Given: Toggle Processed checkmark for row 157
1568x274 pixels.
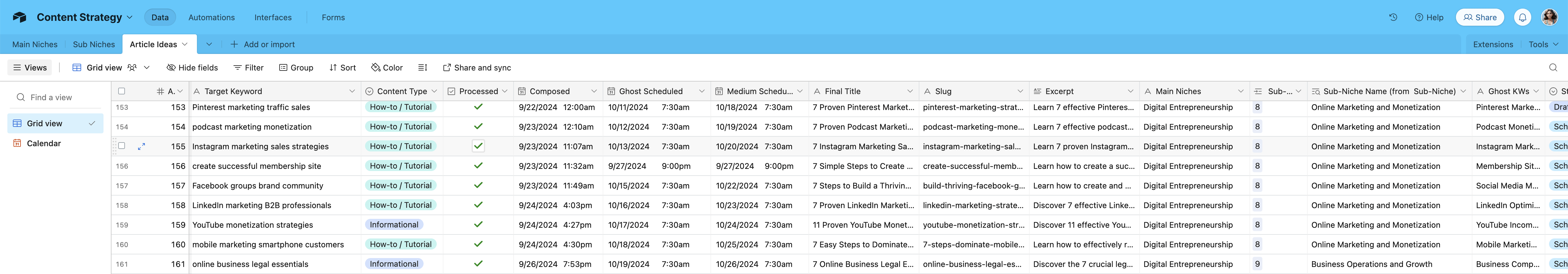Looking at the screenshot, I should [478, 186].
